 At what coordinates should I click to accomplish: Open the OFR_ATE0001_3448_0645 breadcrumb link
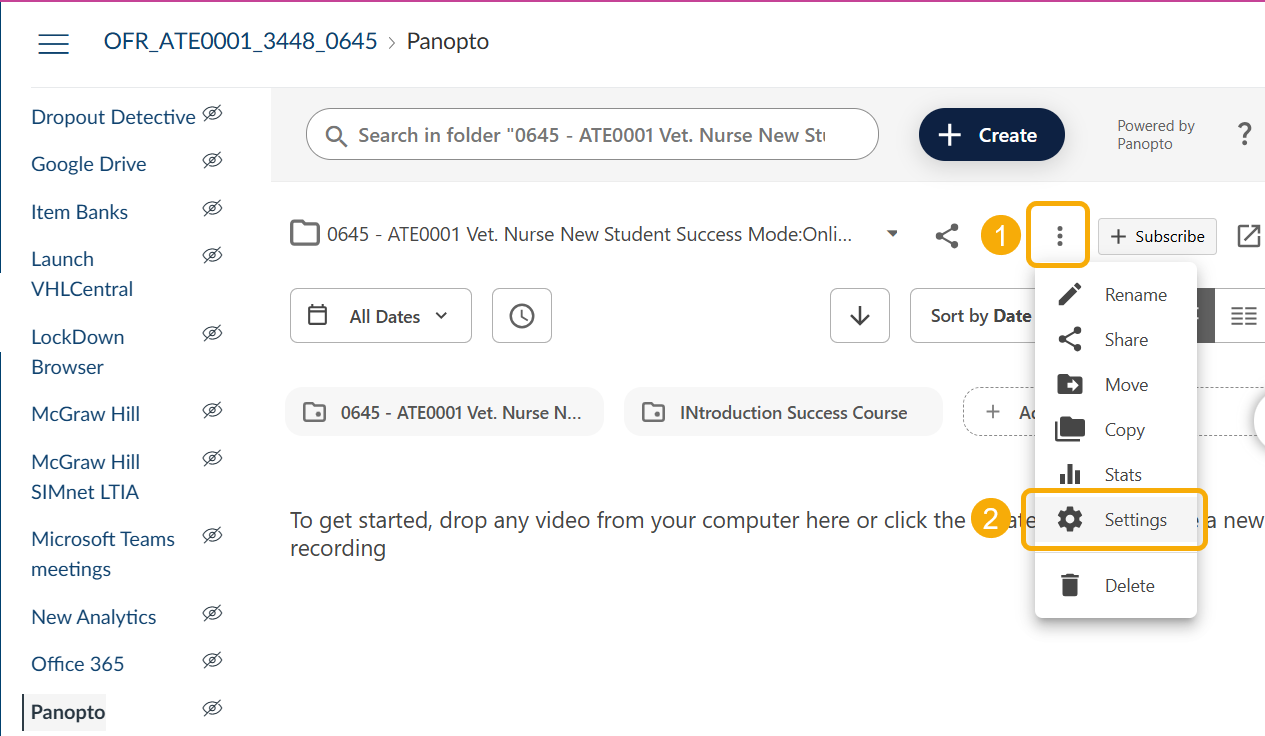[x=241, y=42]
